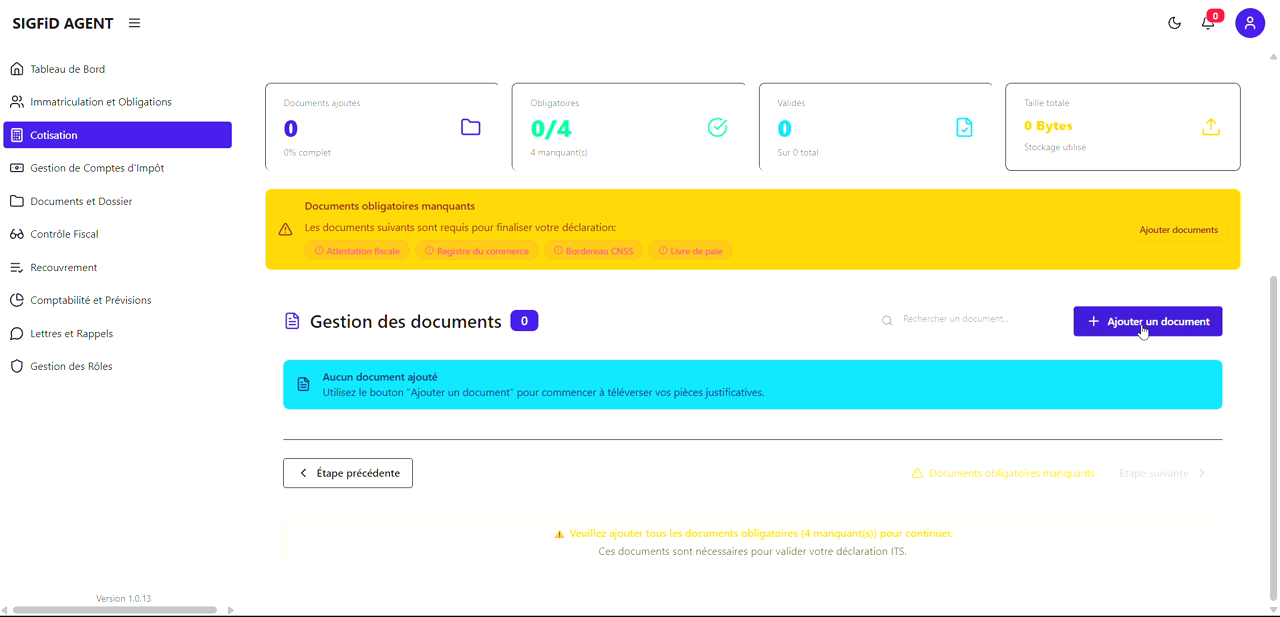Open the user profile avatar icon
Viewport: 1280px width, 617px height.
coord(1249,22)
